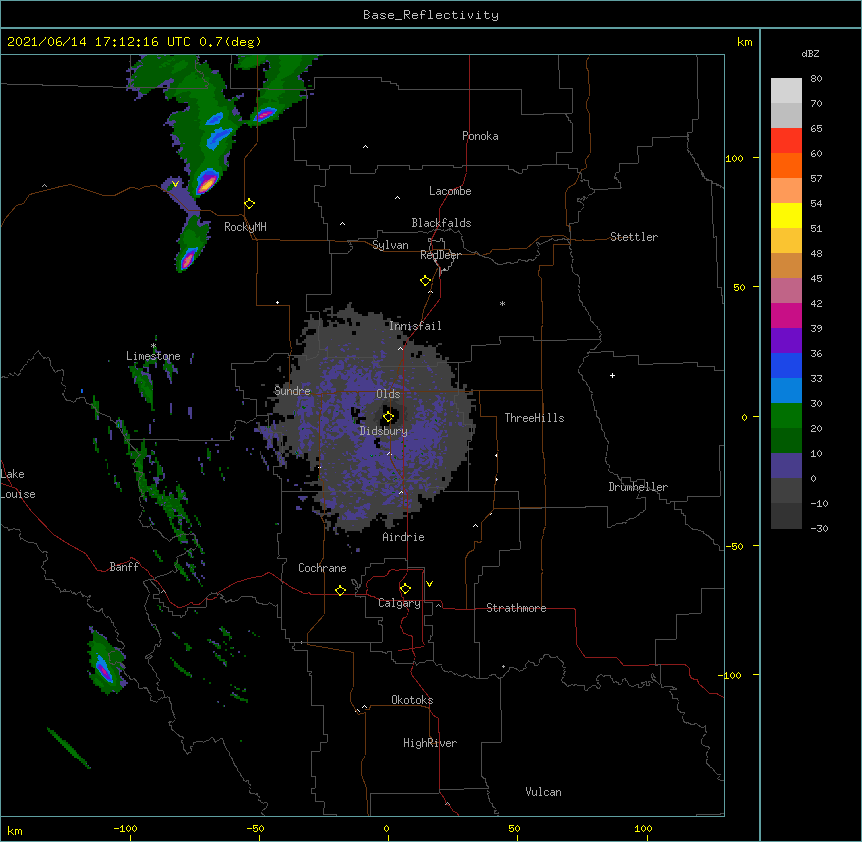Image resolution: width=862 pixels, height=842 pixels.
Task: Click the yellow diamond marker above Calgary label
Action: (x=405, y=589)
